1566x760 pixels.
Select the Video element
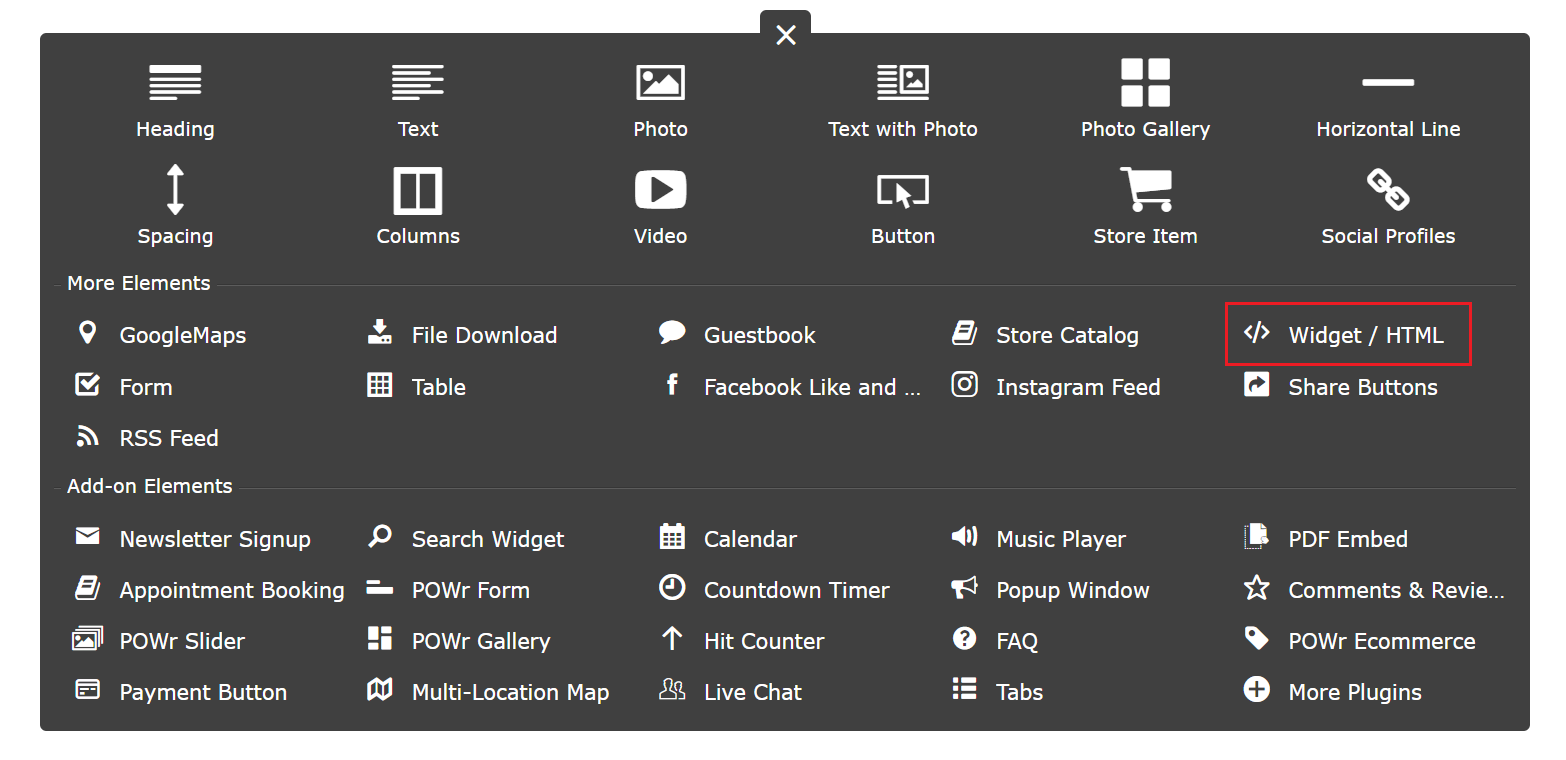660,205
